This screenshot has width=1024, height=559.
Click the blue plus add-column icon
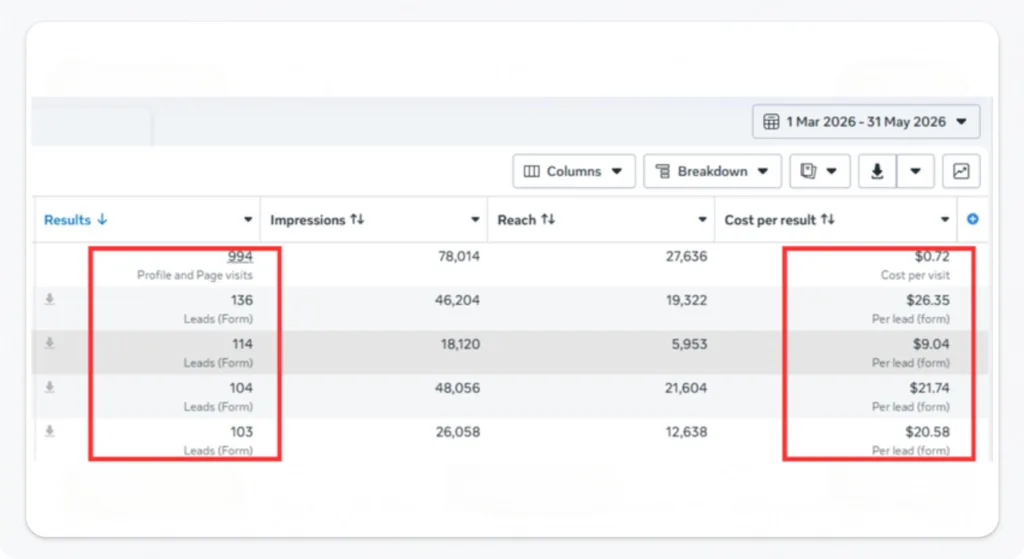click(972, 219)
